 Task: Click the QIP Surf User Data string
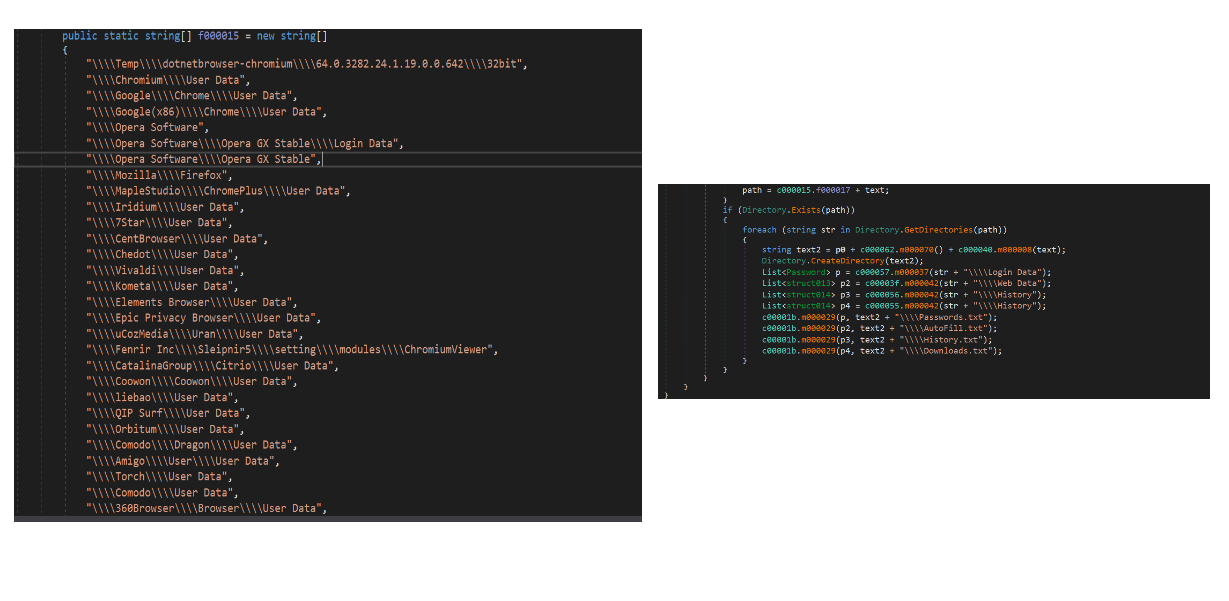tap(168, 413)
